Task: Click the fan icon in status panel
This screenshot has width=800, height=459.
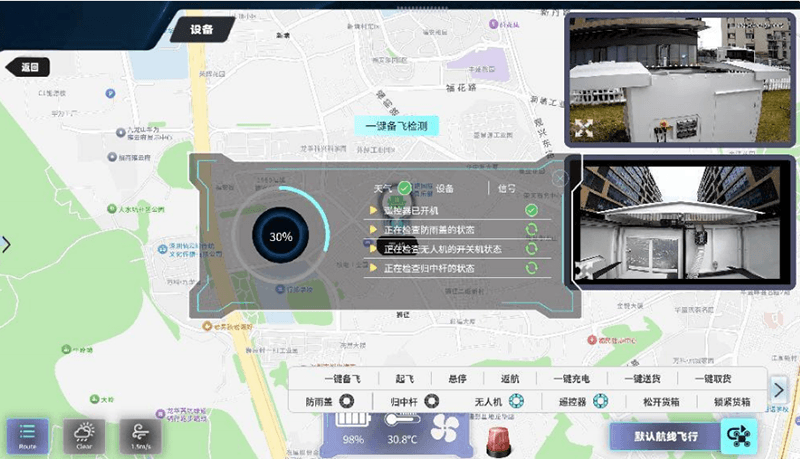Action: coord(443,427)
